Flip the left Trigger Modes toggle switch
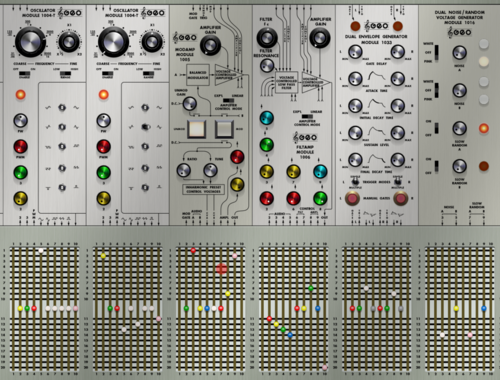Image resolution: width=500 pixels, height=380 pixels. tap(355, 182)
